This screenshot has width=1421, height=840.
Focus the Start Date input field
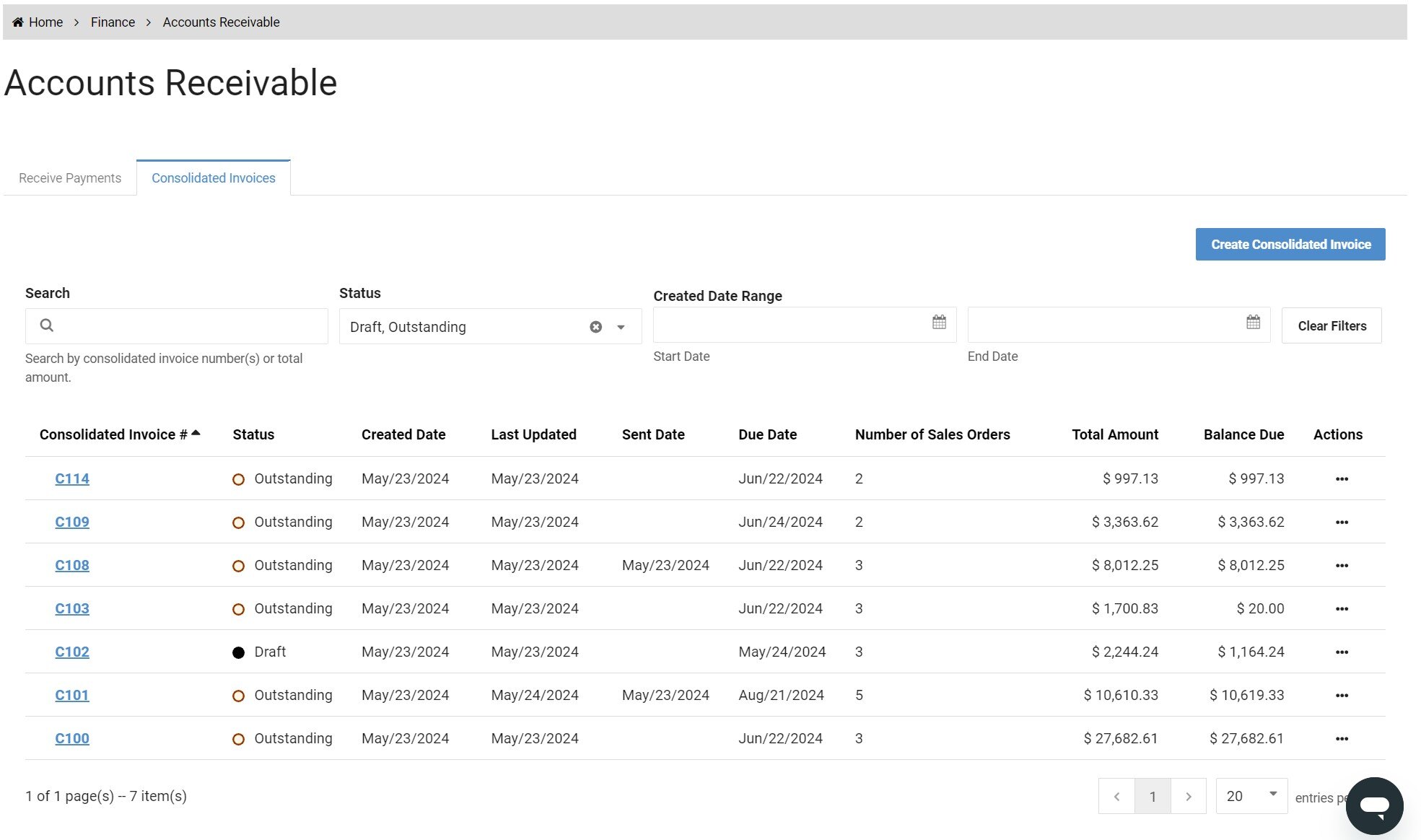click(805, 325)
